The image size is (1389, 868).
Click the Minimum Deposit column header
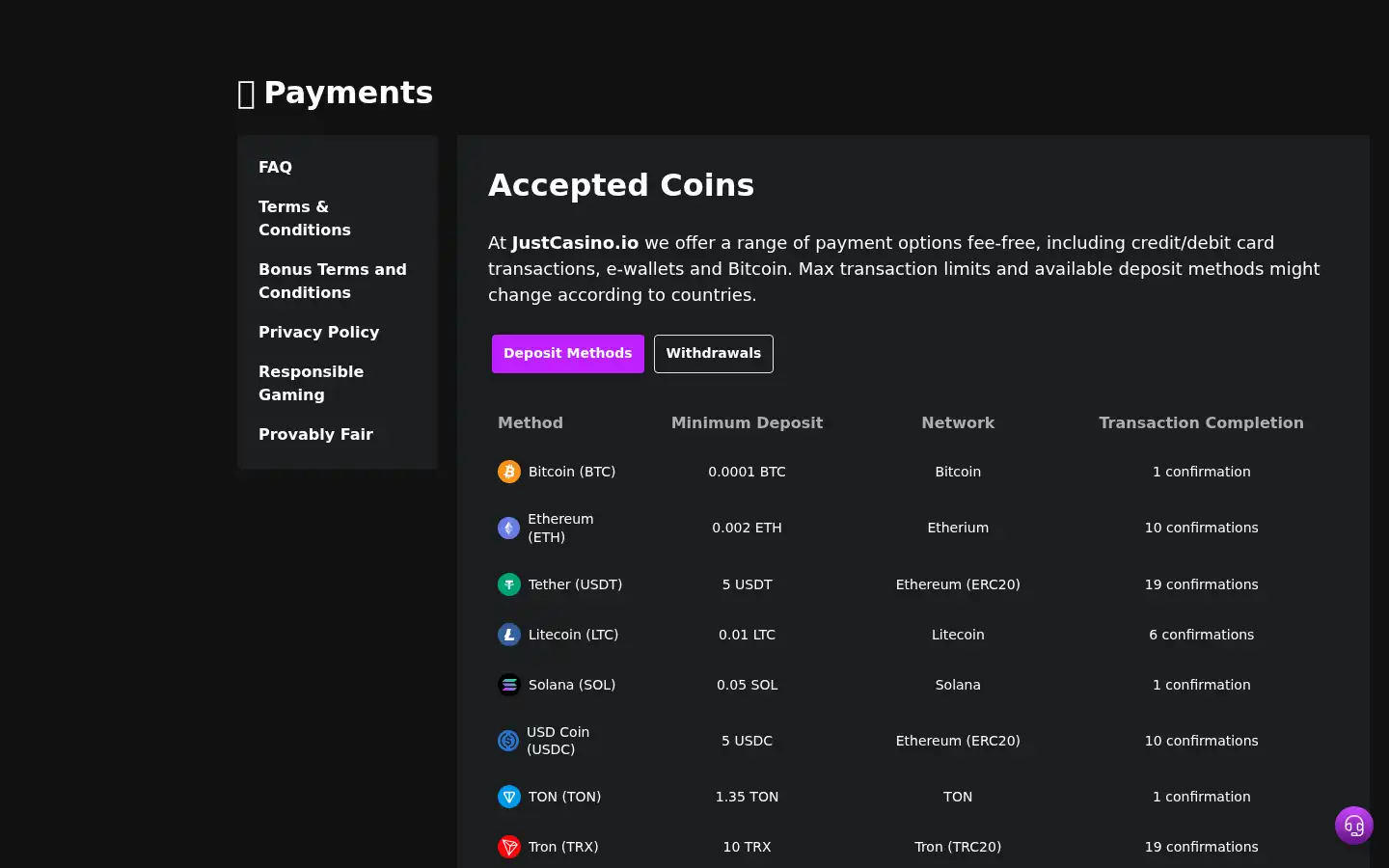tap(748, 422)
